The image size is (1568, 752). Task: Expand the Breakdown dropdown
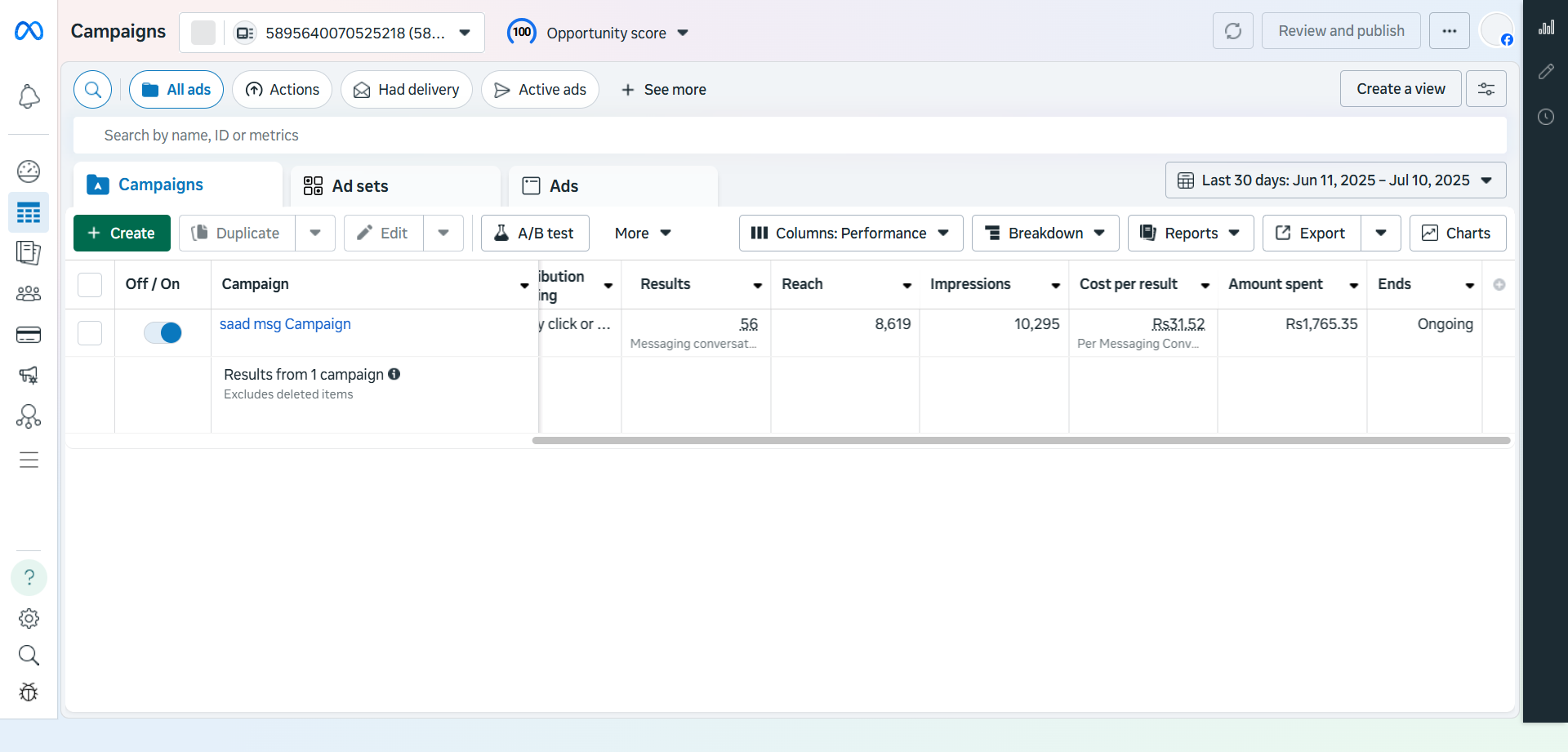(1045, 234)
